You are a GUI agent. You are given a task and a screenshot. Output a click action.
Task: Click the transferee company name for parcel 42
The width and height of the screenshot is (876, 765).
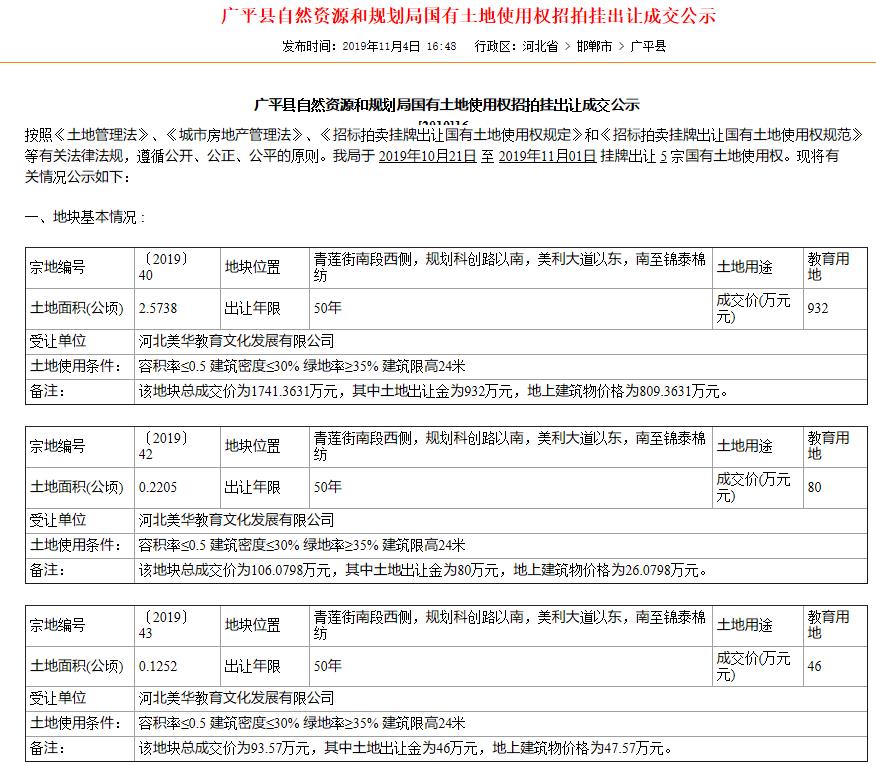236,520
